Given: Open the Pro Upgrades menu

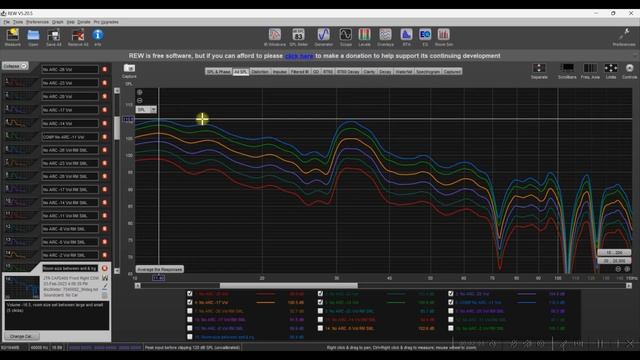Looking at the screenshot, I should (106, 22).
